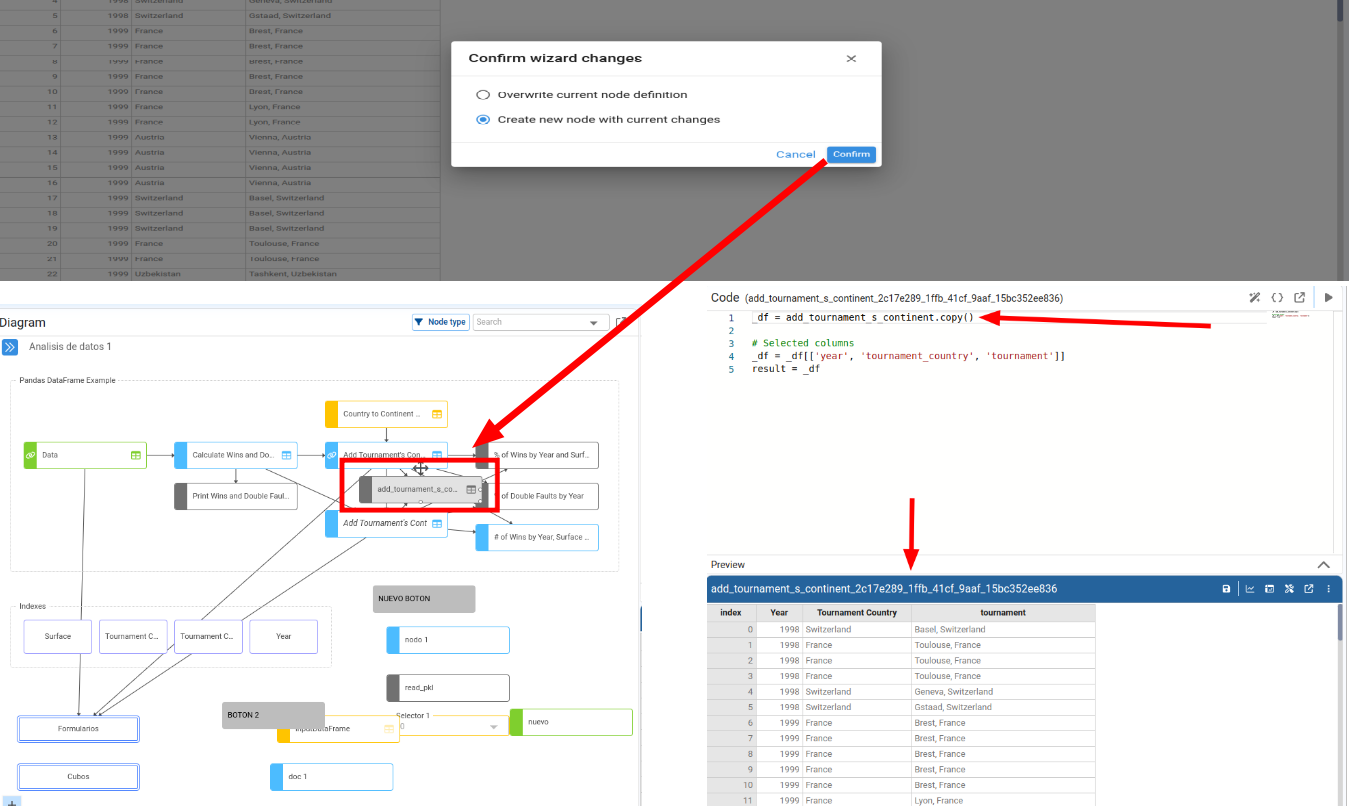Cancel the wizard changes dialog

795,155
